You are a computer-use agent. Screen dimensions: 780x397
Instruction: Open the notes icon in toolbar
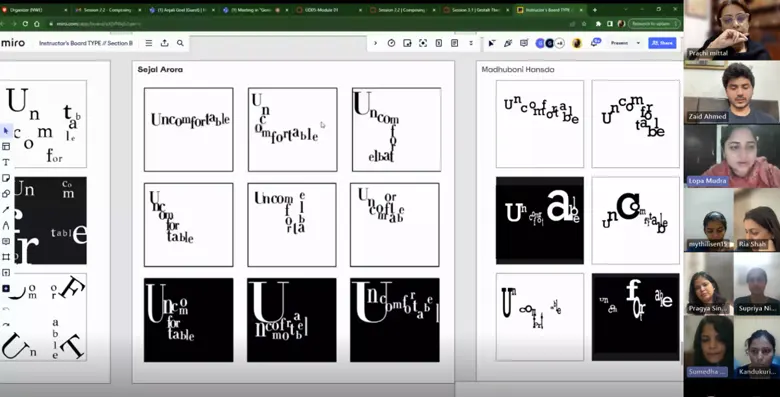pyautogui.click(x=455, y=43)
